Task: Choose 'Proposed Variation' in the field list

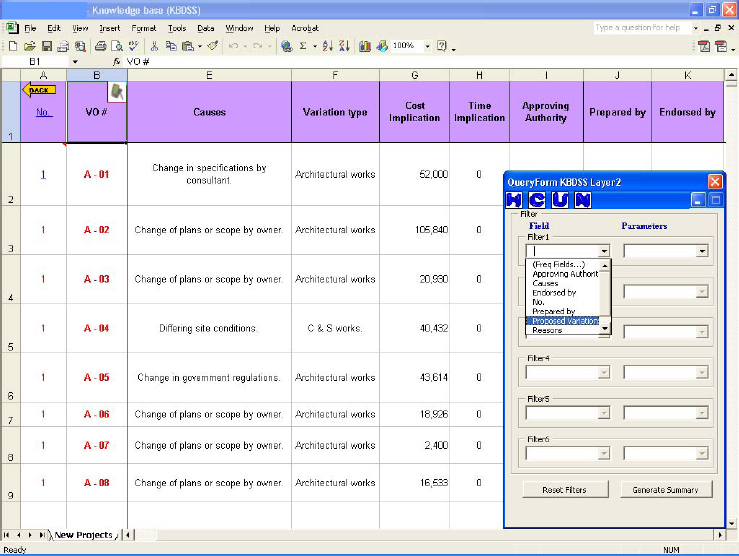Action: click(564, 321)
